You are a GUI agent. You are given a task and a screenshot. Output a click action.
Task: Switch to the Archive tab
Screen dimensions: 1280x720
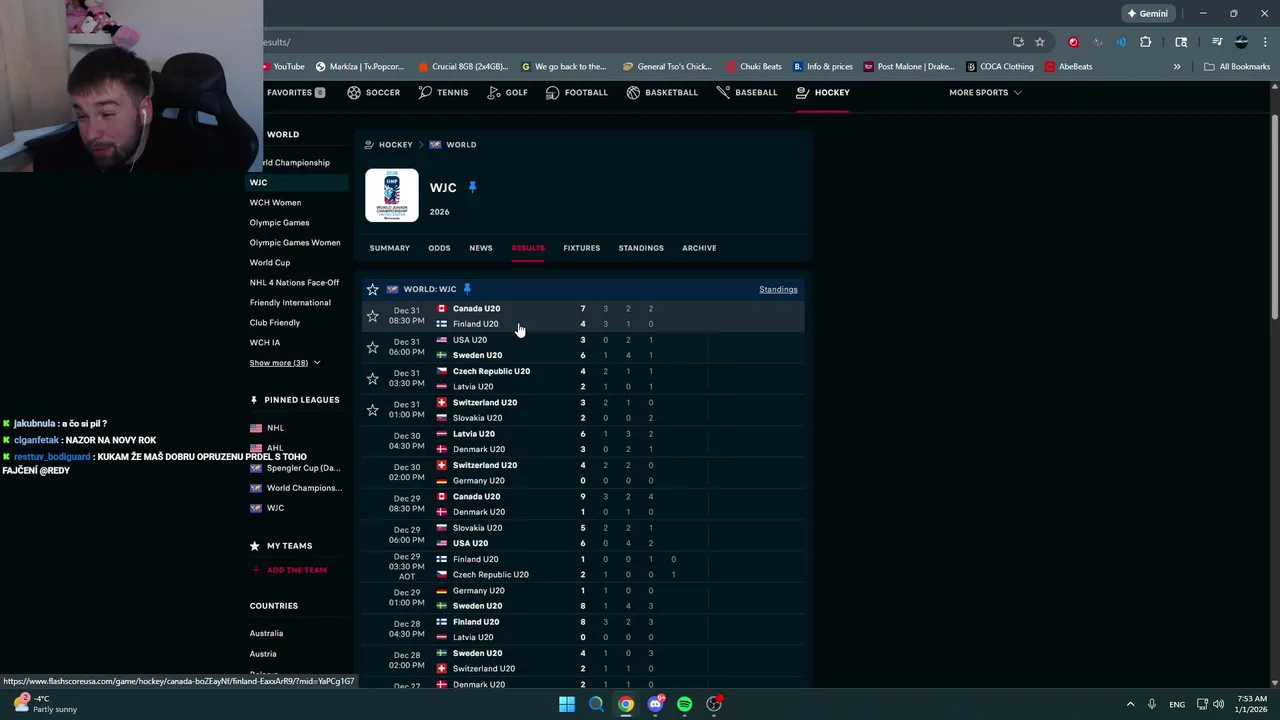coord(699,248)
